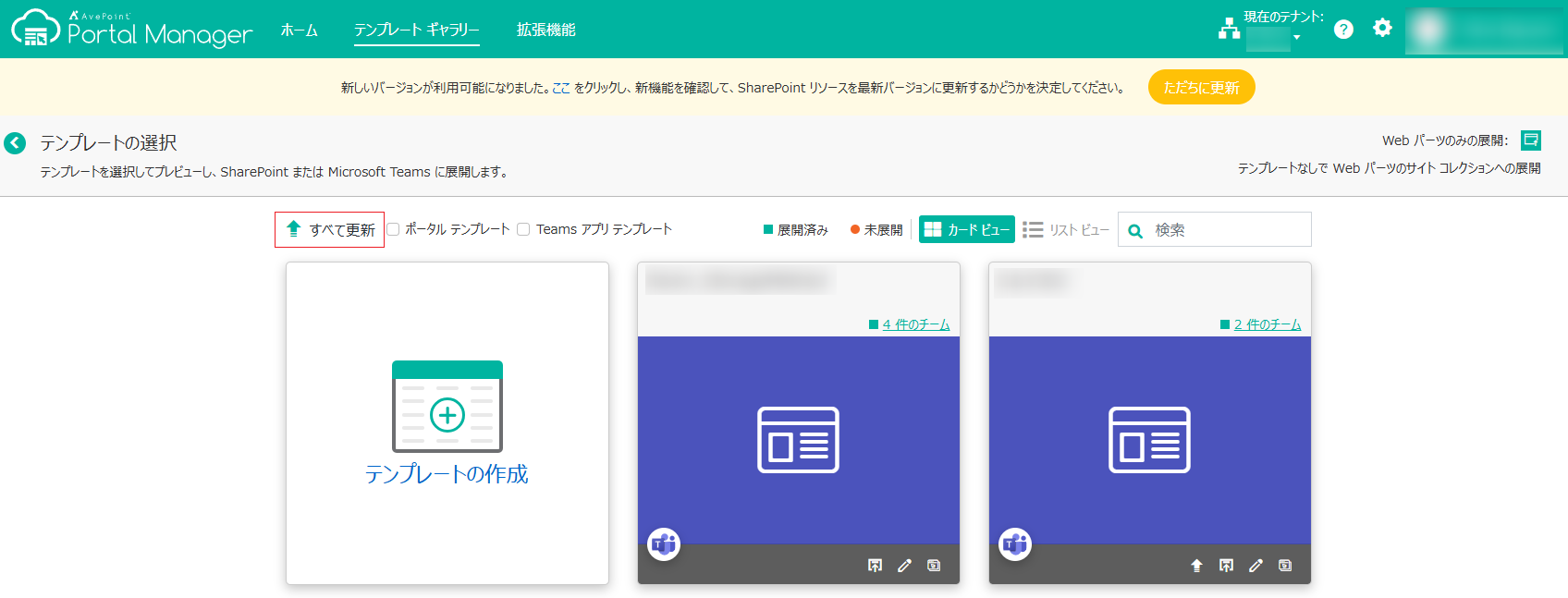The width and height of the screenshot is (1568, 598).
Task: Click the すべて更新 button
Action: tap(329, 229)
